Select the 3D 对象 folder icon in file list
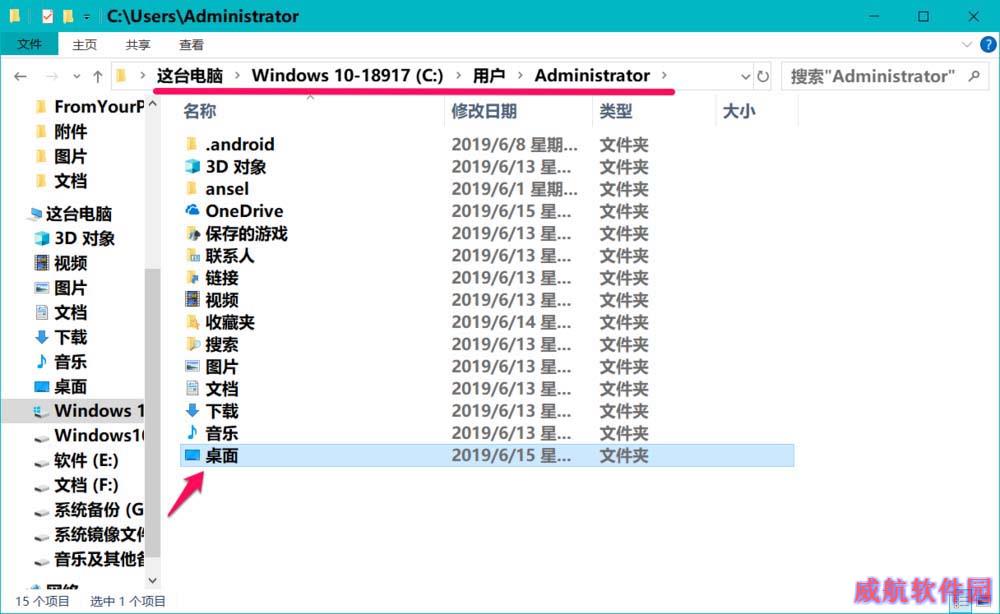This screenshot has height=614, width=1000. point(192,166)
